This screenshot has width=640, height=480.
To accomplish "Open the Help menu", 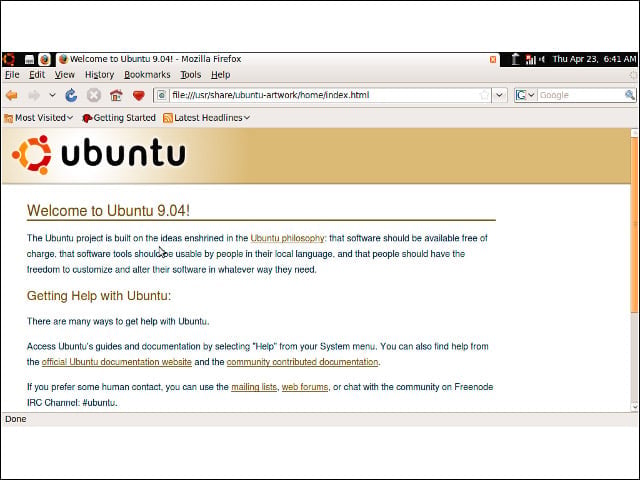I will 220,75.
